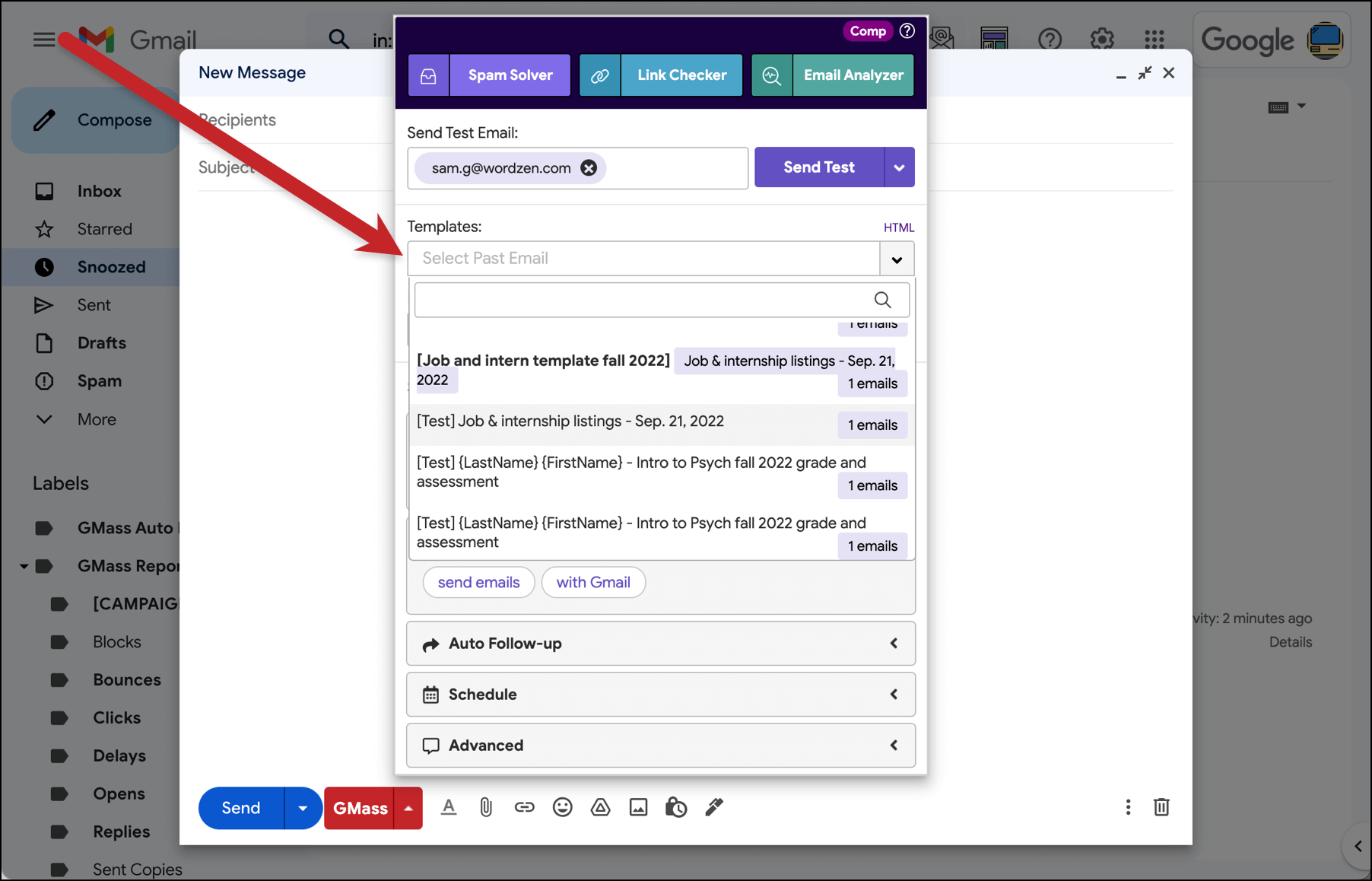Collapse GMass settings with red arrow
The image size is (1372, 881).
click(x=408, y=808)
